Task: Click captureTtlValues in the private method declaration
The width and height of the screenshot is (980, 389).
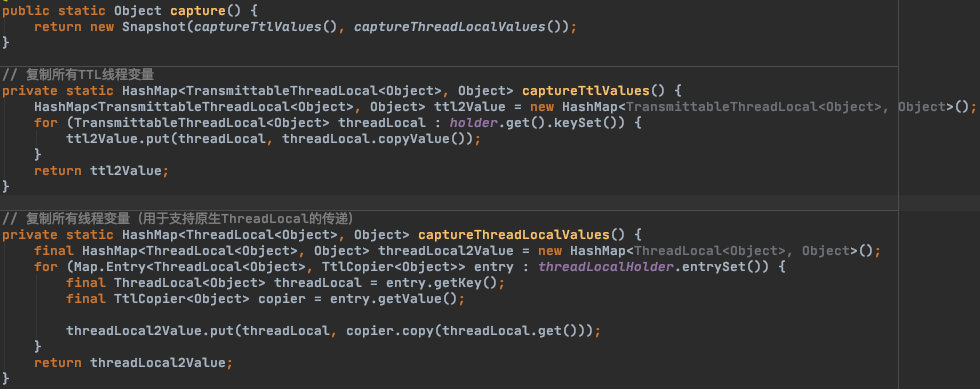Action: [586, 91]
